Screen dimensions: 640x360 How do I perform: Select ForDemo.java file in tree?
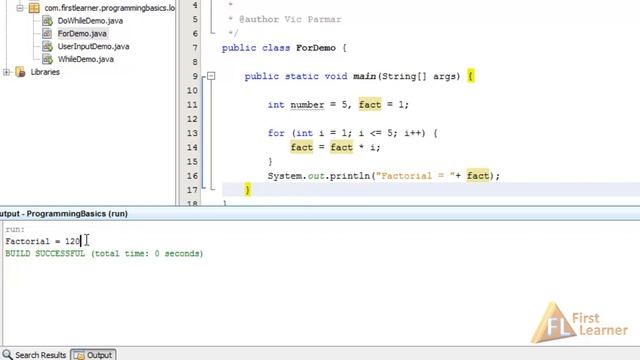(82, 33)
